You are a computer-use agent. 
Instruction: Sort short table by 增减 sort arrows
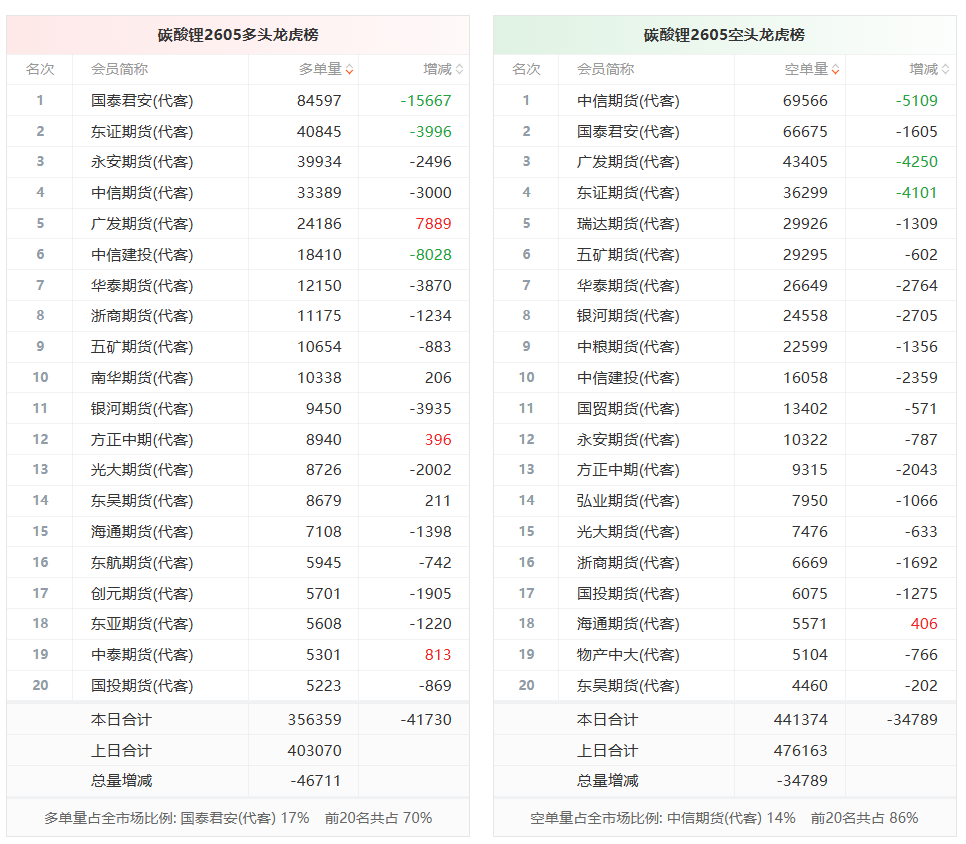coord(946,70)
